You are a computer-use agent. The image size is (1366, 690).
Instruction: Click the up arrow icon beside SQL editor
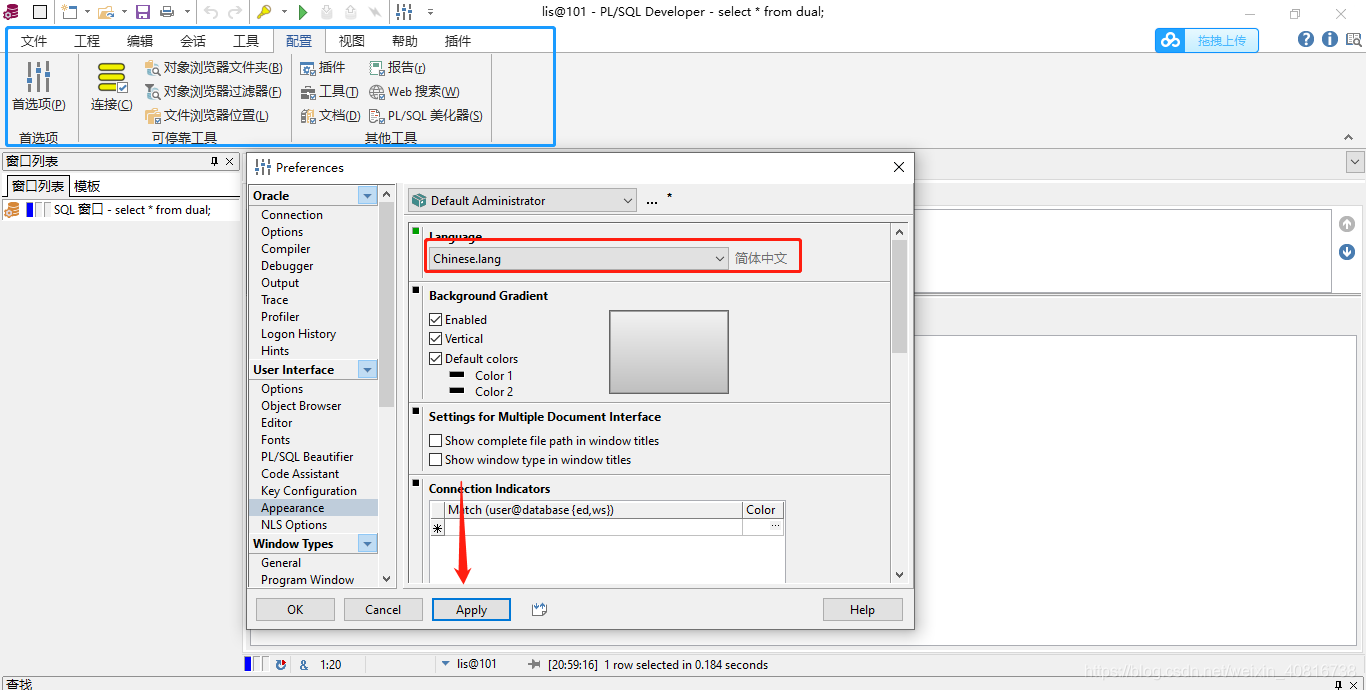click(1347, 224)
